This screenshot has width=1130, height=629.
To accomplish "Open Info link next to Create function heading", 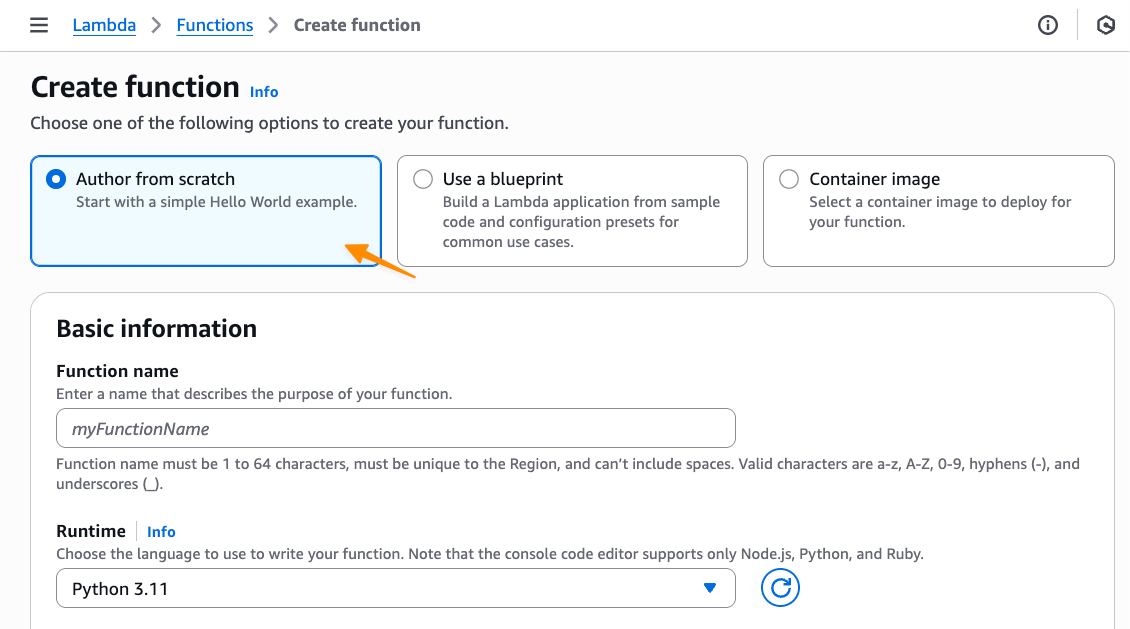I will [264, 92].
